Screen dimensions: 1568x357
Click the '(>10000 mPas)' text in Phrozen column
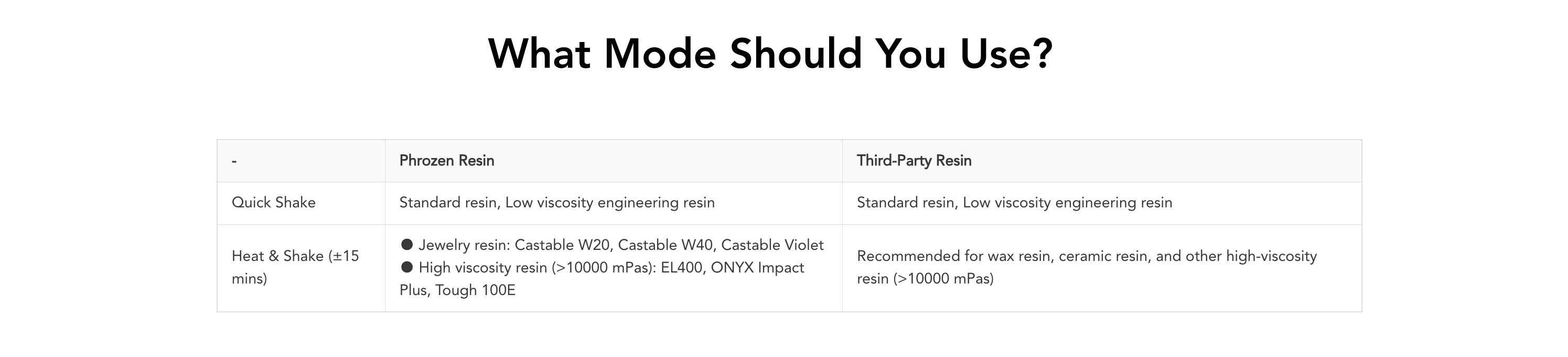603,268
